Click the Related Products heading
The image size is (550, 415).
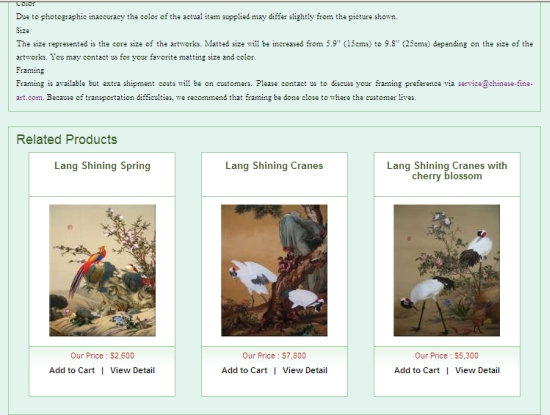67,140
